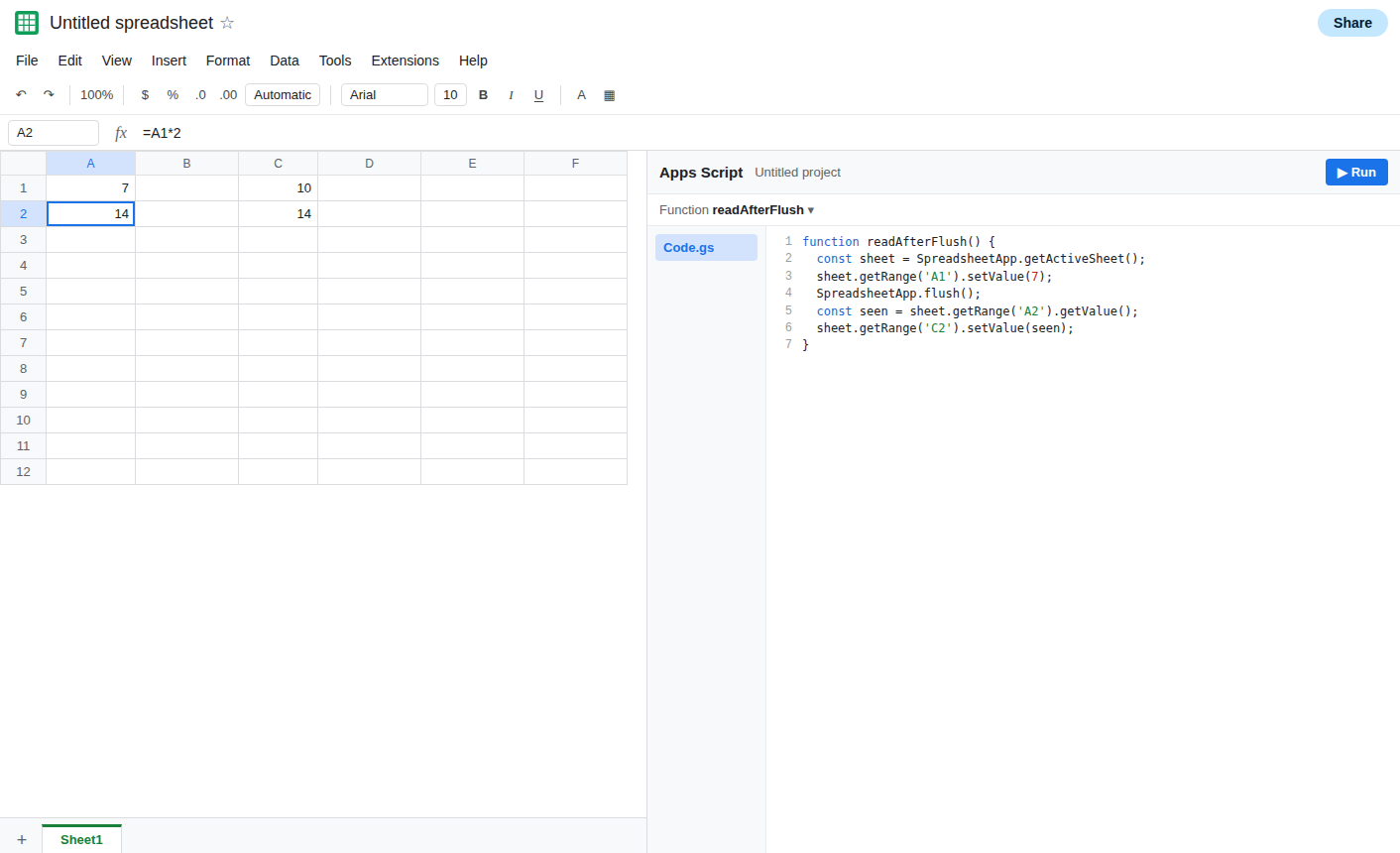This screenshot has height=853, width=1400.
Task: Increase decimal places (.00) icon
Action: pos(228,95)
